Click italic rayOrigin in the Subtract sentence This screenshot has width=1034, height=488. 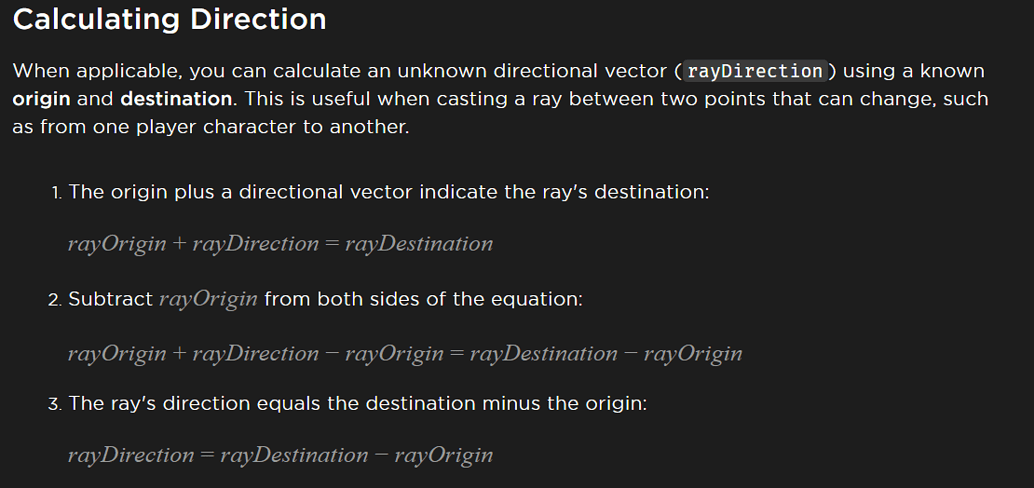tap(208, 299)
